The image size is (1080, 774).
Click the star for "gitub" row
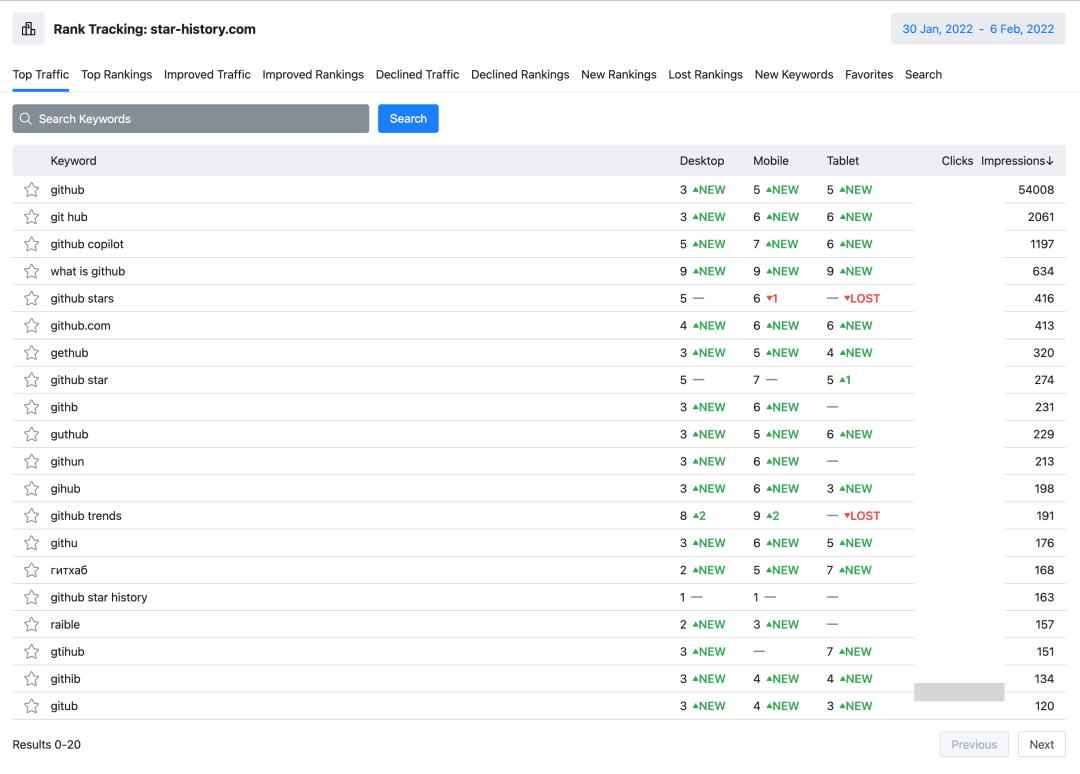[31, 707]
